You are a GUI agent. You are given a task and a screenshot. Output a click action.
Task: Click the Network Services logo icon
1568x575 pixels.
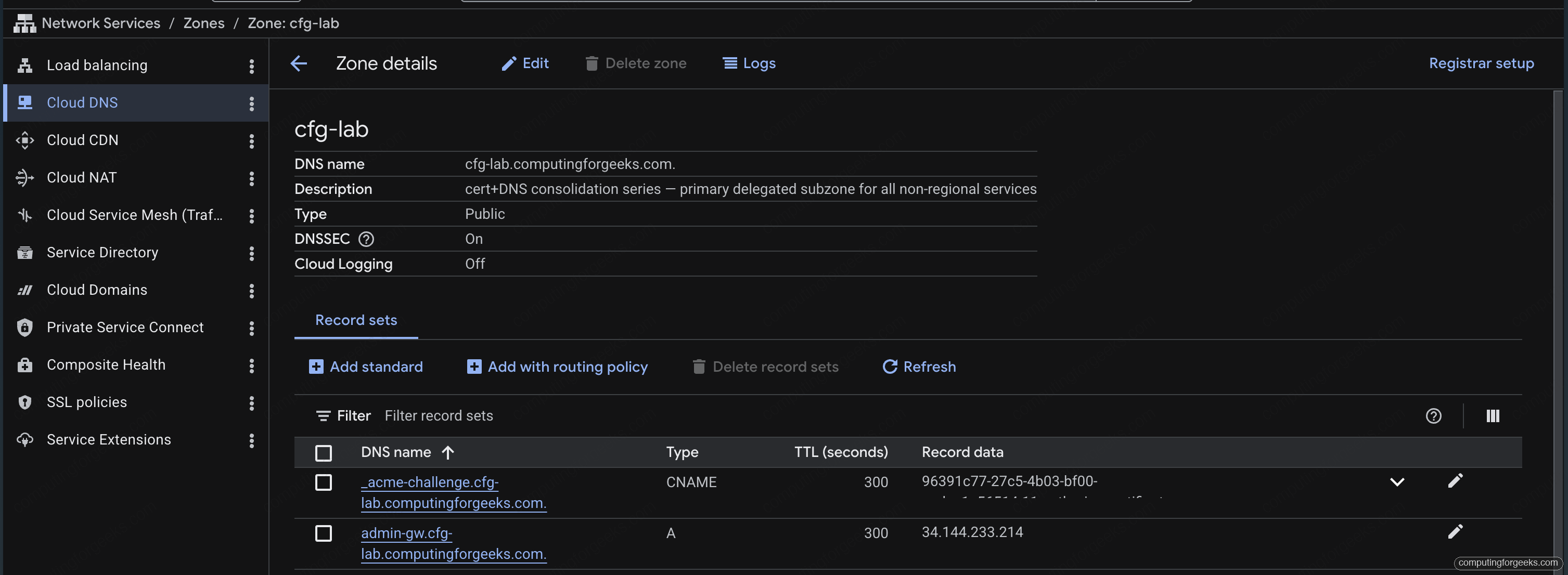point(24,23)
